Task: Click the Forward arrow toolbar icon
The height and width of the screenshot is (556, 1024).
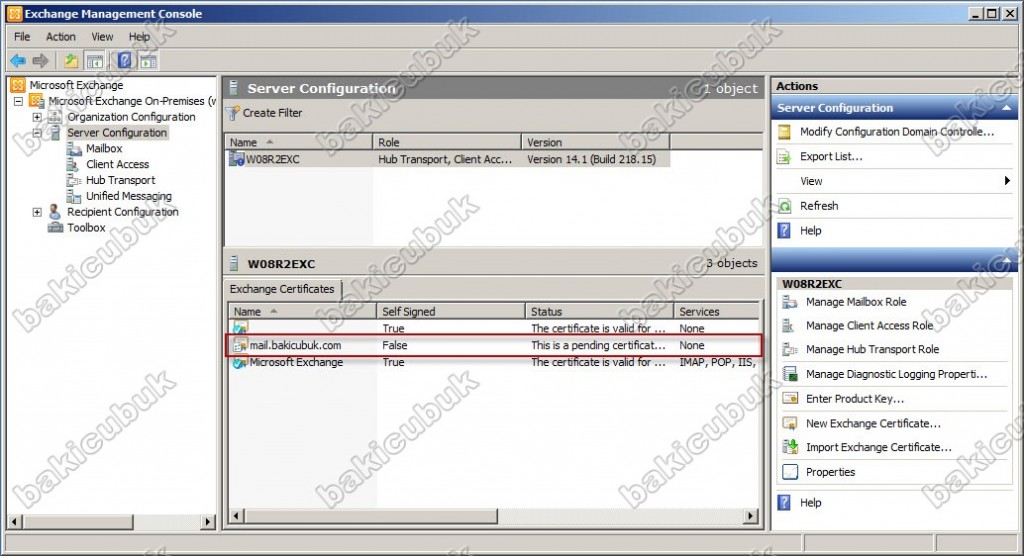Action: click(x=40, y=61)
